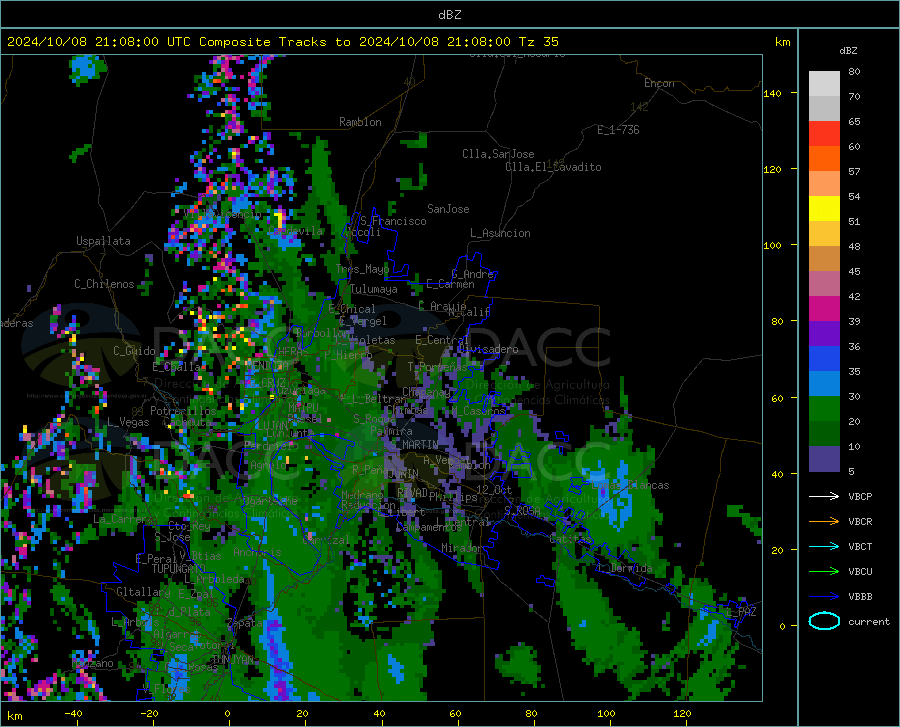Click the 'Clla.SanJose' map label
Viewport: 900px width, 727px height.
coord(498,154)
